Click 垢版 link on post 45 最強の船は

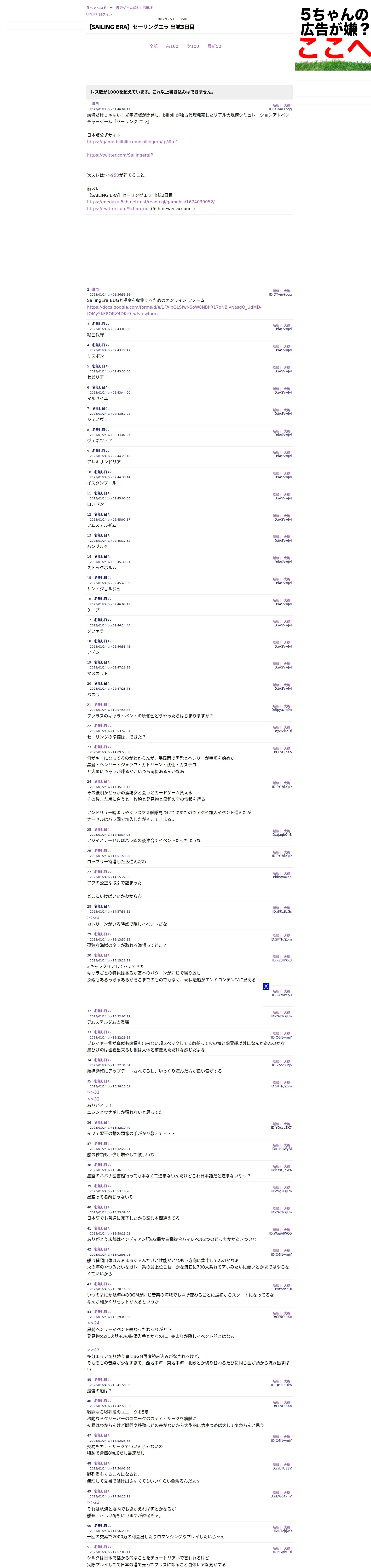pos(276,1381)
